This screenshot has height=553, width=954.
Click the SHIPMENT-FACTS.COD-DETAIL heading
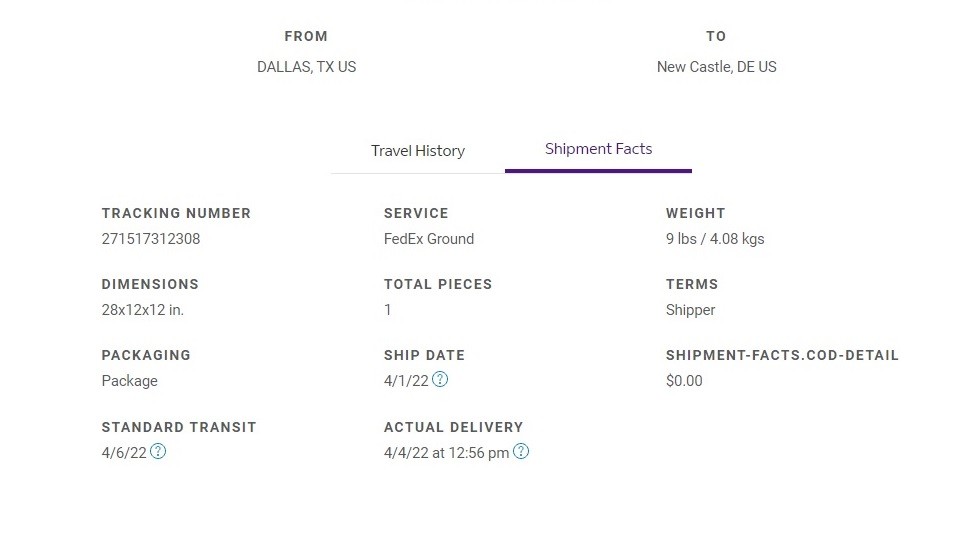(x=782, y=355)
